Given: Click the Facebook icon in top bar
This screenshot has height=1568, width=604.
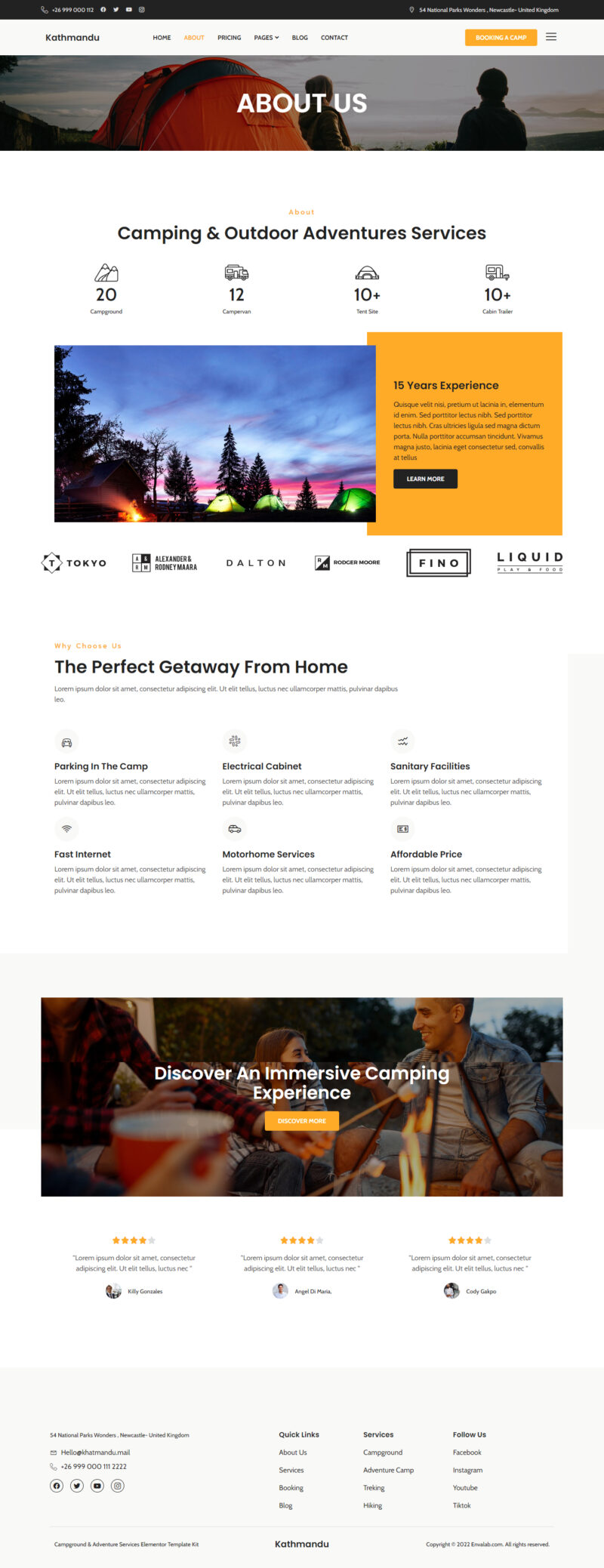Looking at the screenshot, I should pos(103,10).
